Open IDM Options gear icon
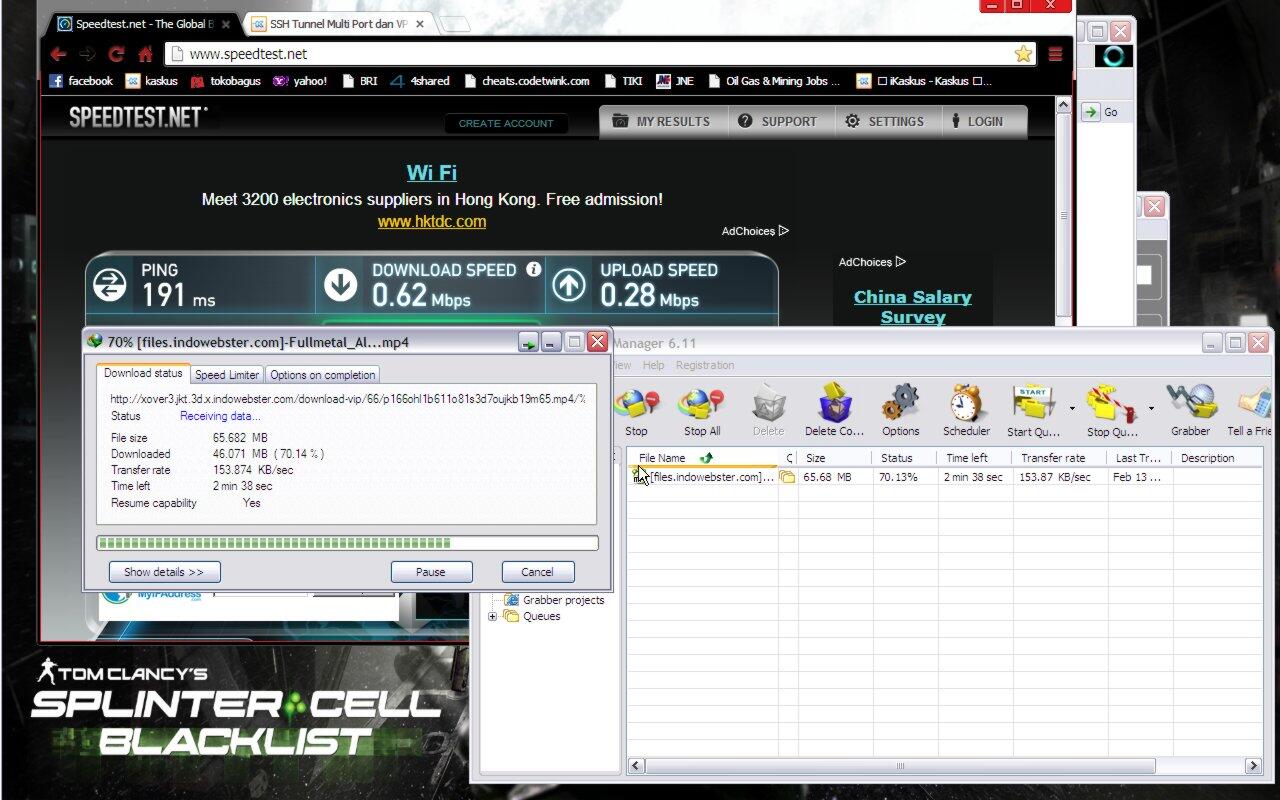 tap(900, 405)
